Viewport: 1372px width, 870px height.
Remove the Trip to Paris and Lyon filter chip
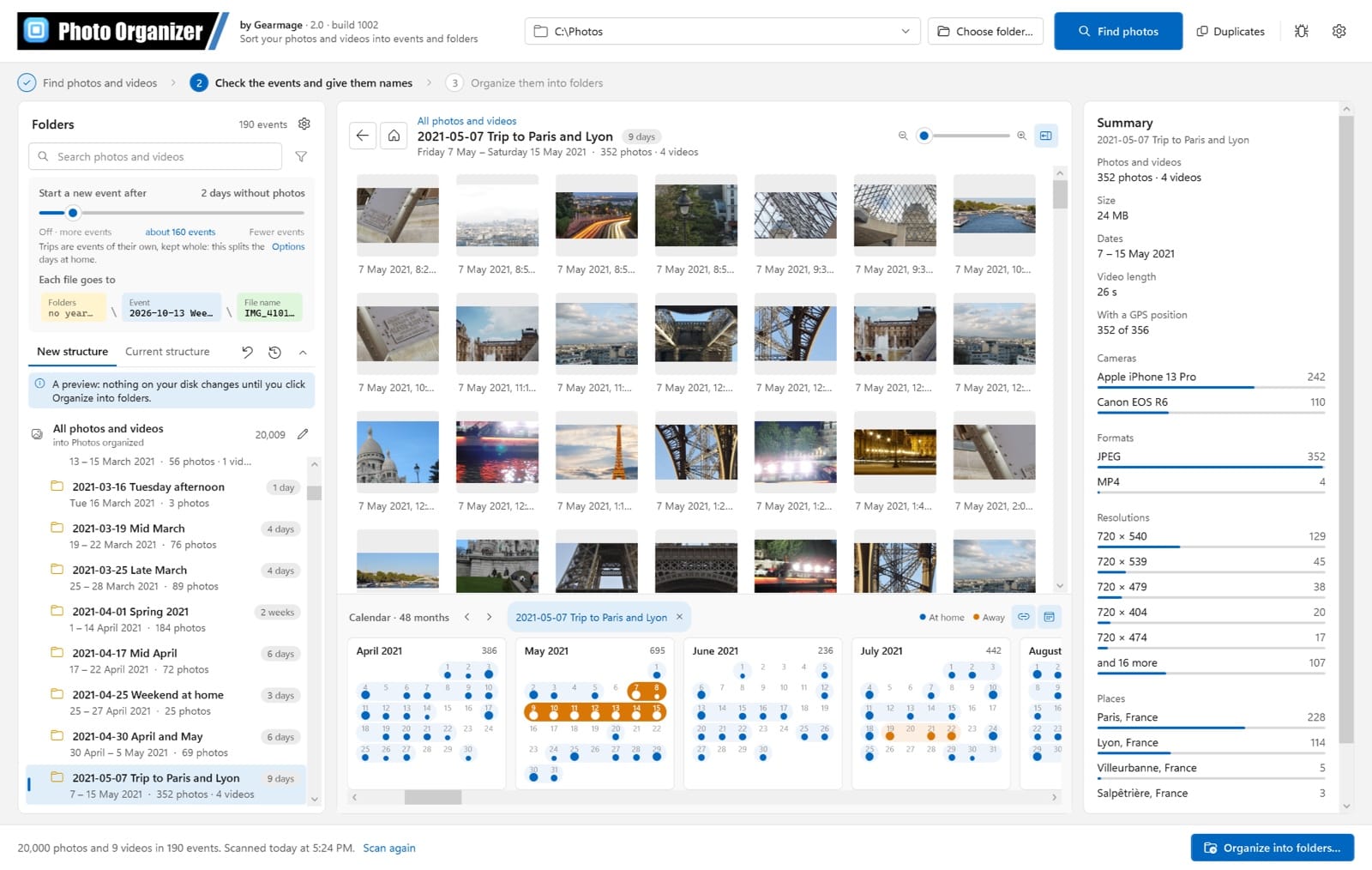pyautogui.click(x=679, y=617)
